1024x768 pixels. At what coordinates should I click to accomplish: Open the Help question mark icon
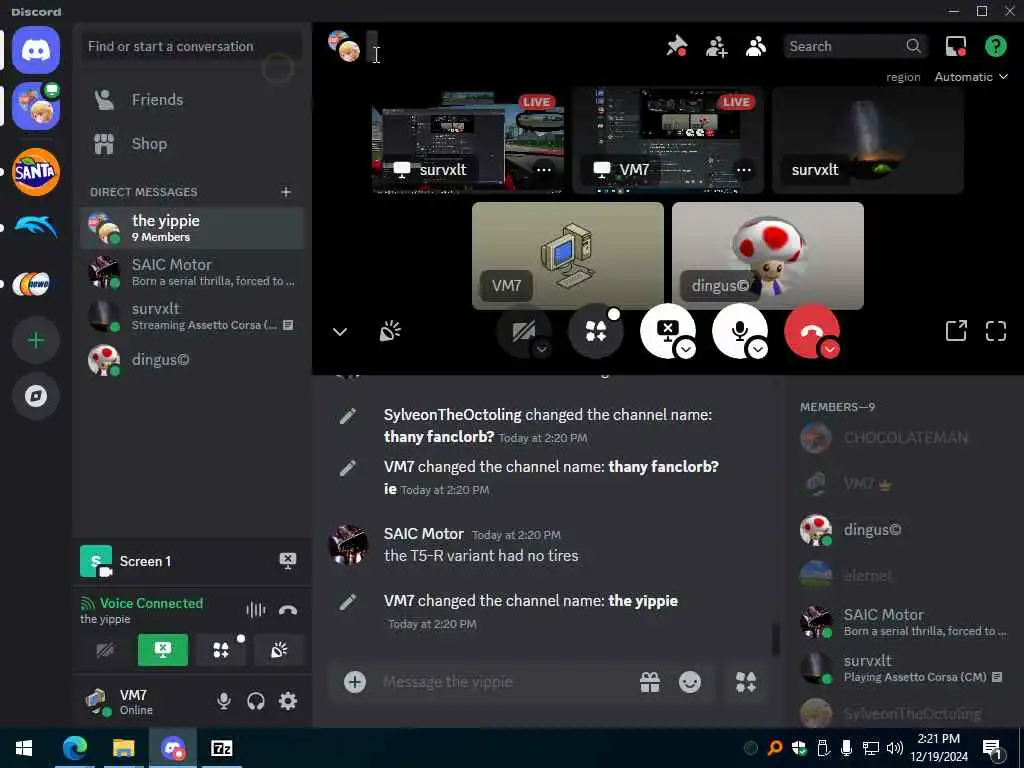[995, 46]
